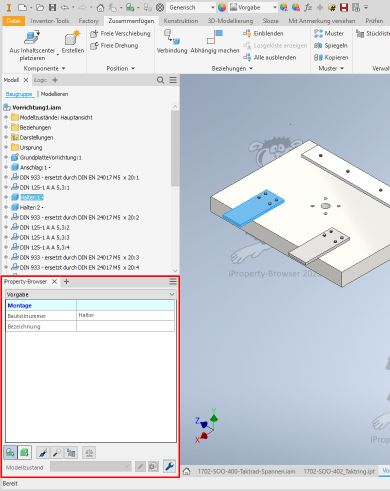Click the home view icon above the ribbon
Screen dimensions: 390x491
pyautogui.click(x=100, y=7)
